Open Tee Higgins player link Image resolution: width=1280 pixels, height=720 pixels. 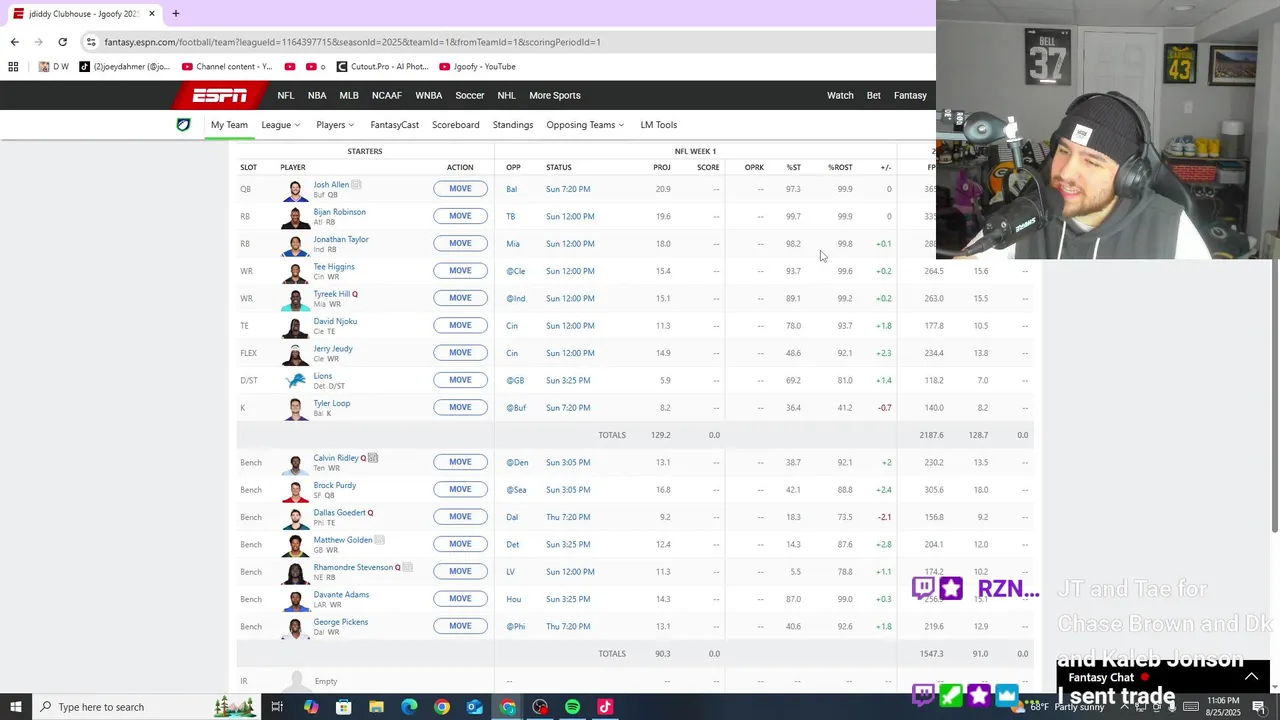coord(334,267)
